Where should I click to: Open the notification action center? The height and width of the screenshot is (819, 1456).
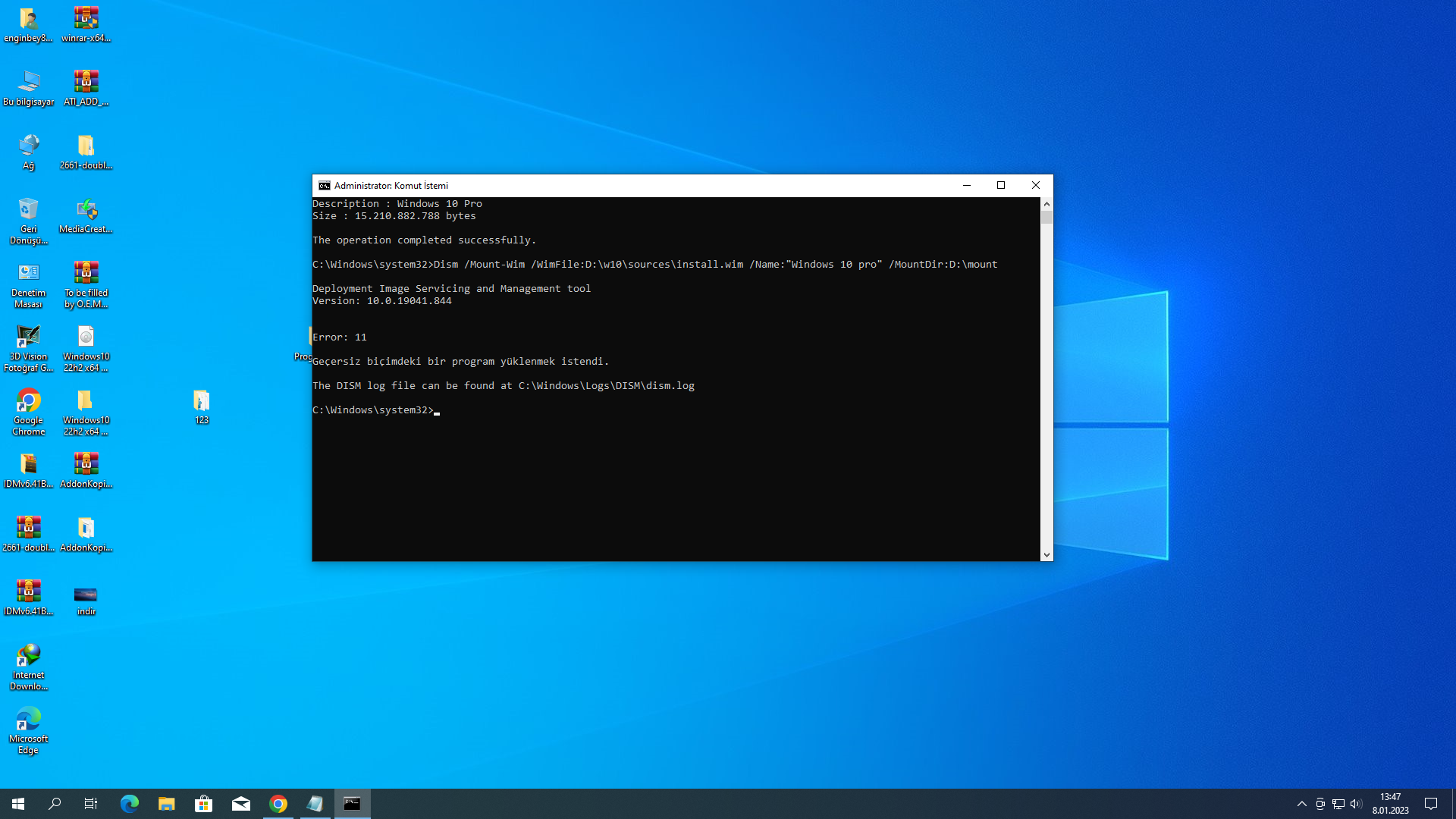(x=1431, y=804)
